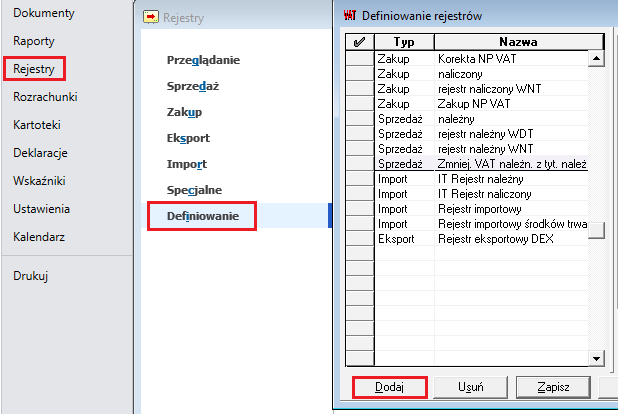Screen dimensions: 624x415
Task: Open Kalendarz in the sidebar
Action: coord(39,237)
